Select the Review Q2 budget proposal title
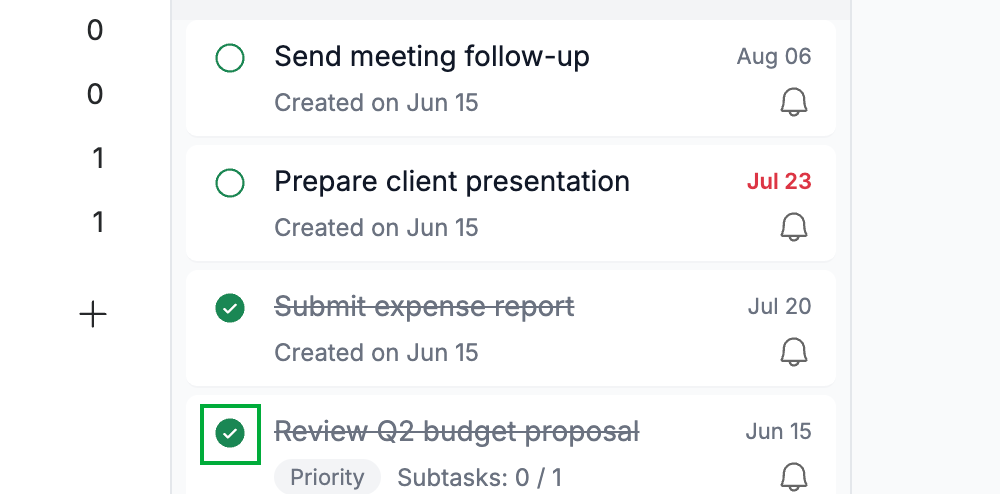Screen dimensions: 1000x494 click(457, 432)
